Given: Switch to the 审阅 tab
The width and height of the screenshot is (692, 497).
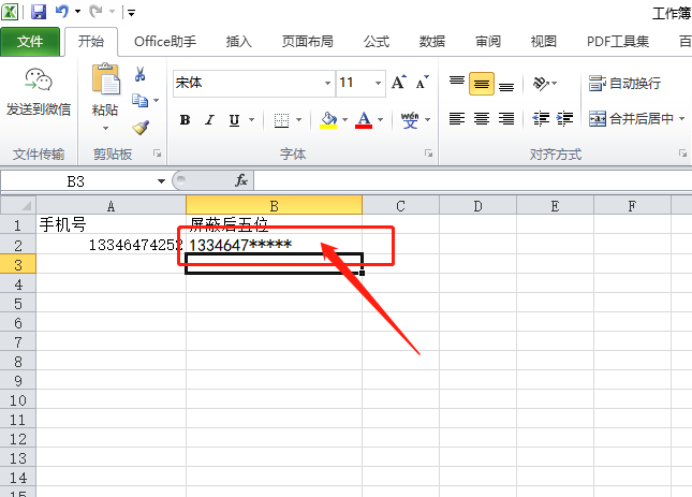Looking at the screenshot, I should [x=488, y=41].
